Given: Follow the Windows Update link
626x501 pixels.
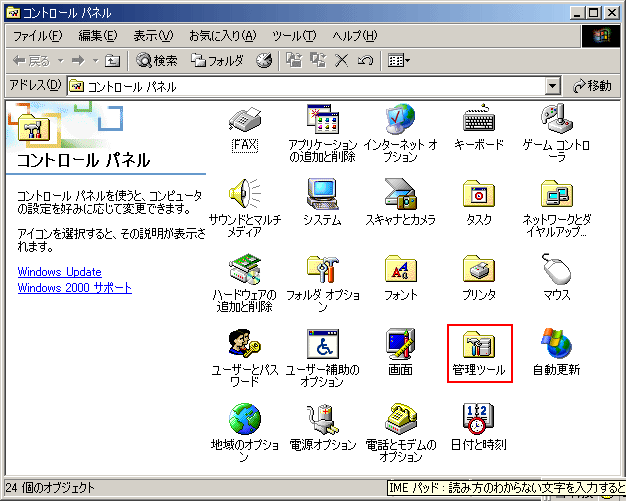Looking at the screenshot, I should point(59,272).
